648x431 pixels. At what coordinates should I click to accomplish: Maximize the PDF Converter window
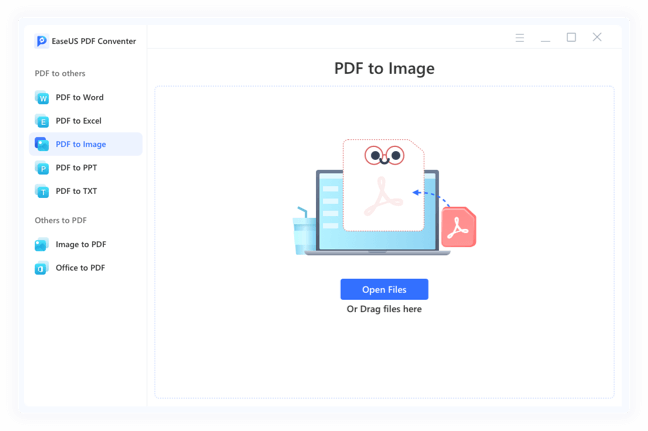pyautogui.click(x=571, y=38)
